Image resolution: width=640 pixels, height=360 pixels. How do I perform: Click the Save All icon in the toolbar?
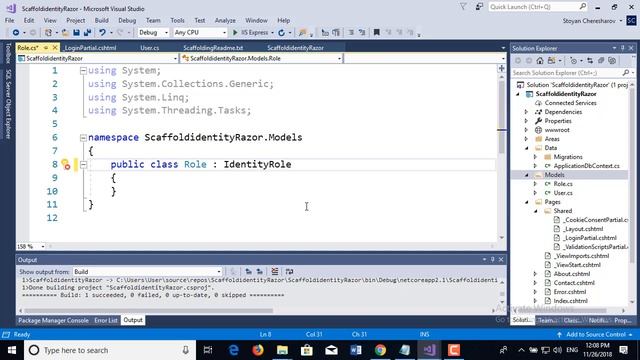pyautogui.click(x=87, y=32)
